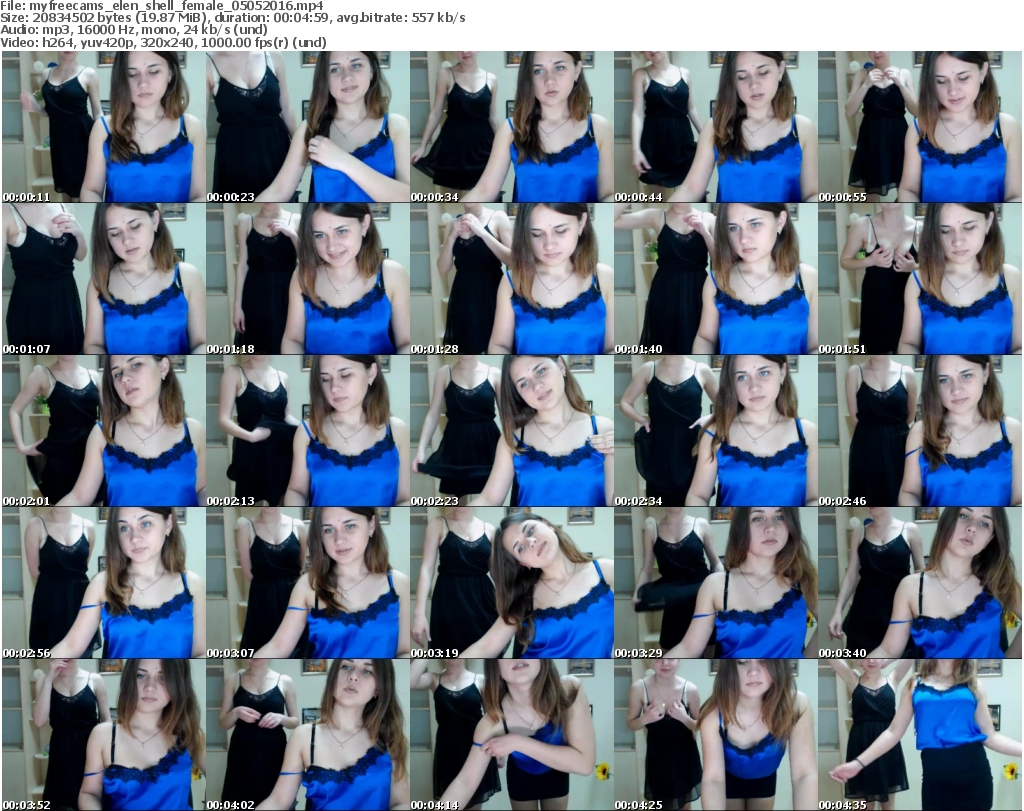Click the File name line in header
This screenshot has height=811, width=1024.
click(162, 6)
